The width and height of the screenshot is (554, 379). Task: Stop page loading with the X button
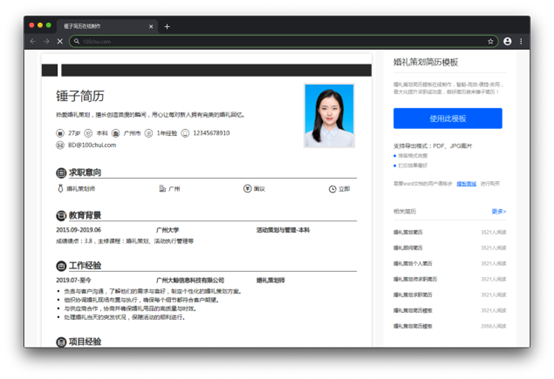click(x=60, y=41)
